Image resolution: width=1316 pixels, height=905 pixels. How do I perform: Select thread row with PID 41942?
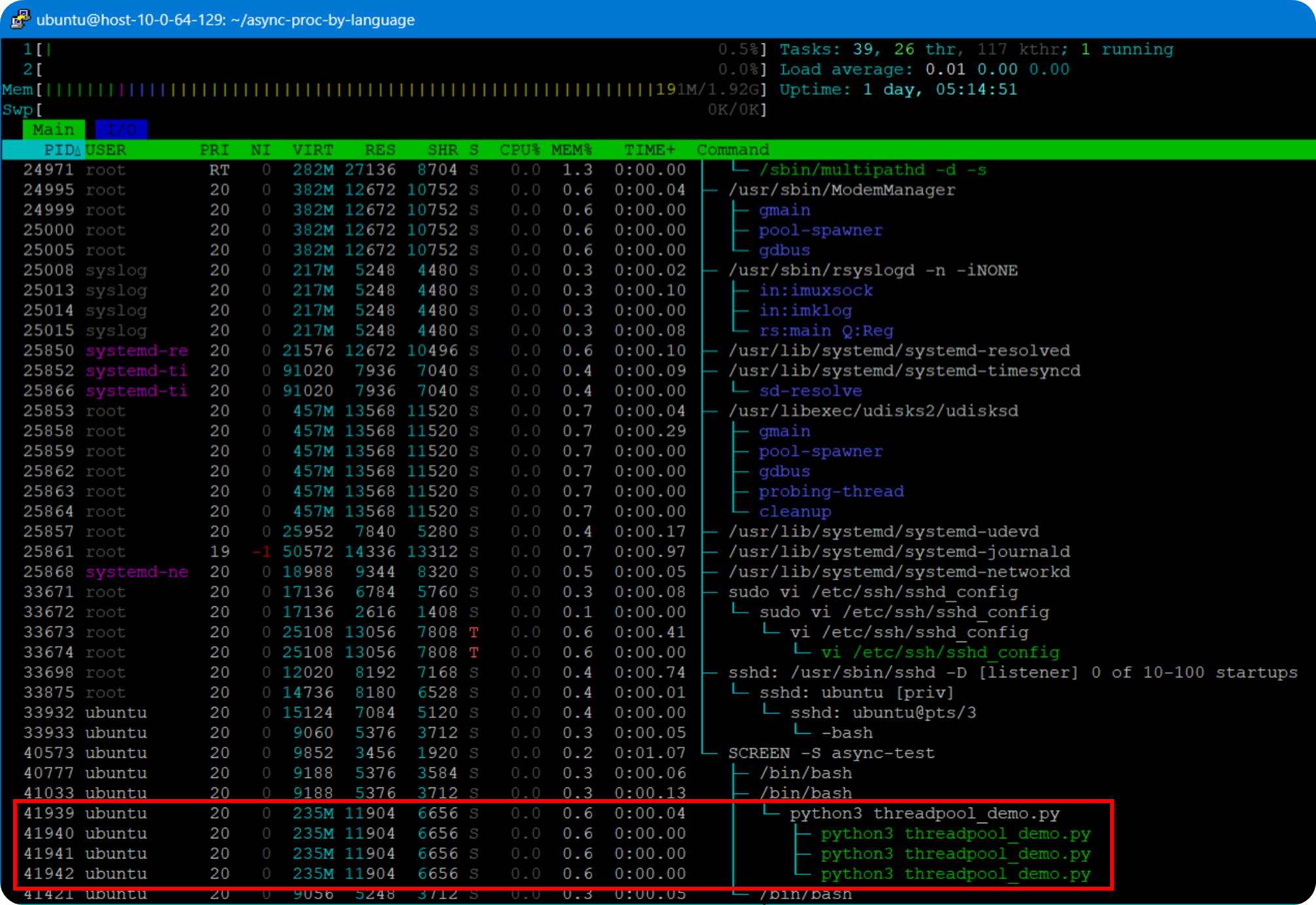[955, 874]
